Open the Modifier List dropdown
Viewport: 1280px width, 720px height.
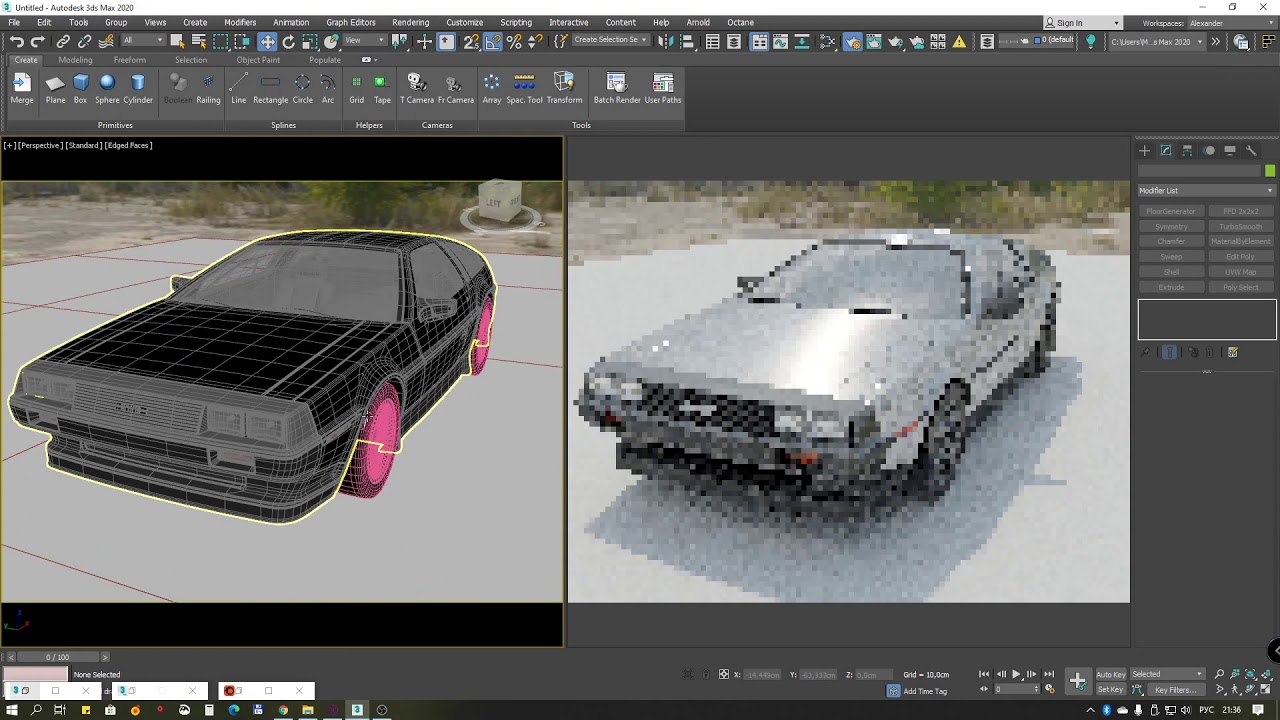coord(1207,190)
